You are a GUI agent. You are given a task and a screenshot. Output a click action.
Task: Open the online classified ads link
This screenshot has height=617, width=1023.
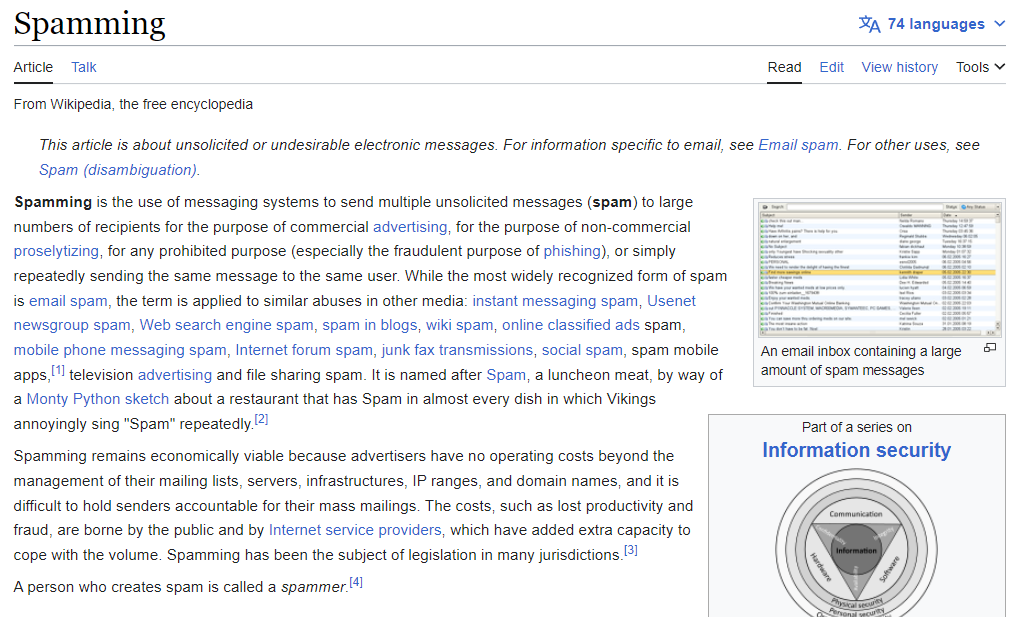571,325
